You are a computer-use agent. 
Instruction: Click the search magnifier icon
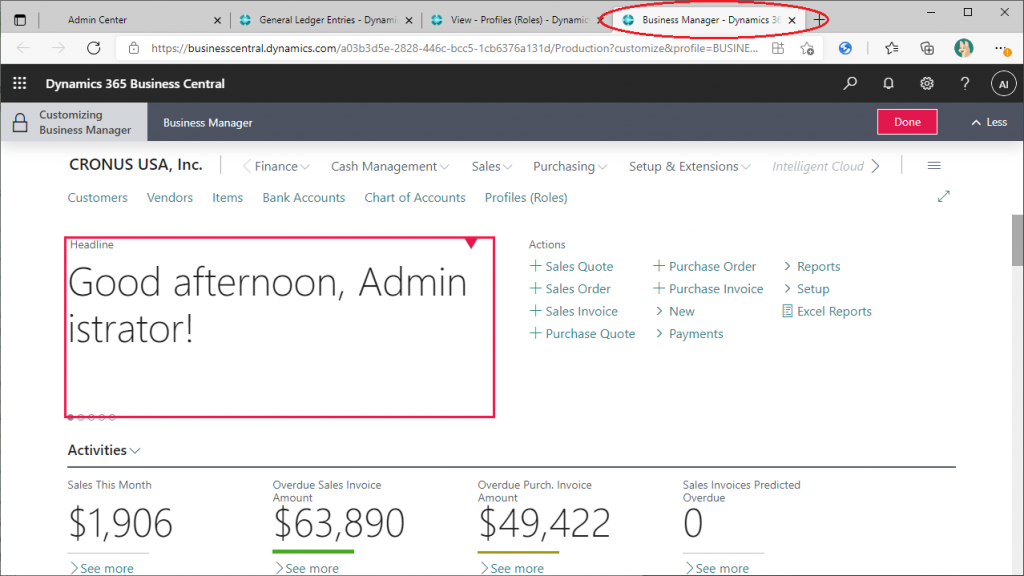850,84
